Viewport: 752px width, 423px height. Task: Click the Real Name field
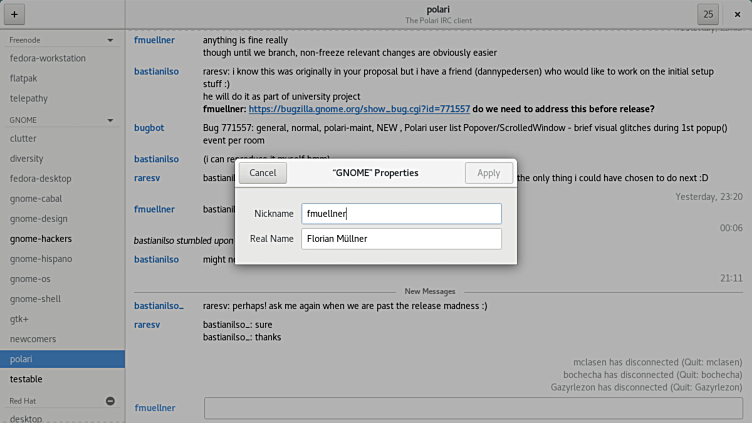click(x=401, y=239)
